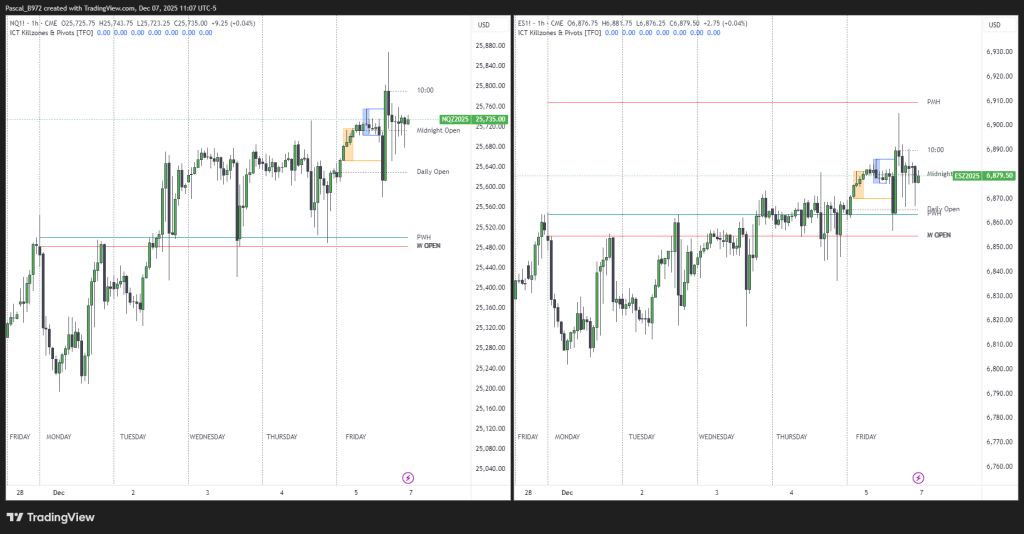Click the Daily Open label on NQ chart
This screenshot has width=1024, height=534.
[x=433, y=171]
